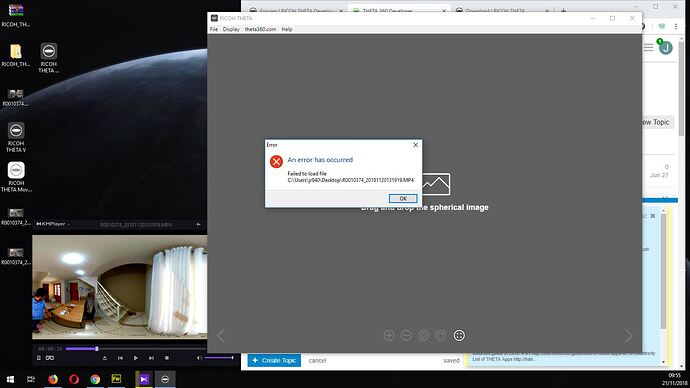
Task: Switch to Download RICOH THETA browser tab
Action: tap(502, 10)
